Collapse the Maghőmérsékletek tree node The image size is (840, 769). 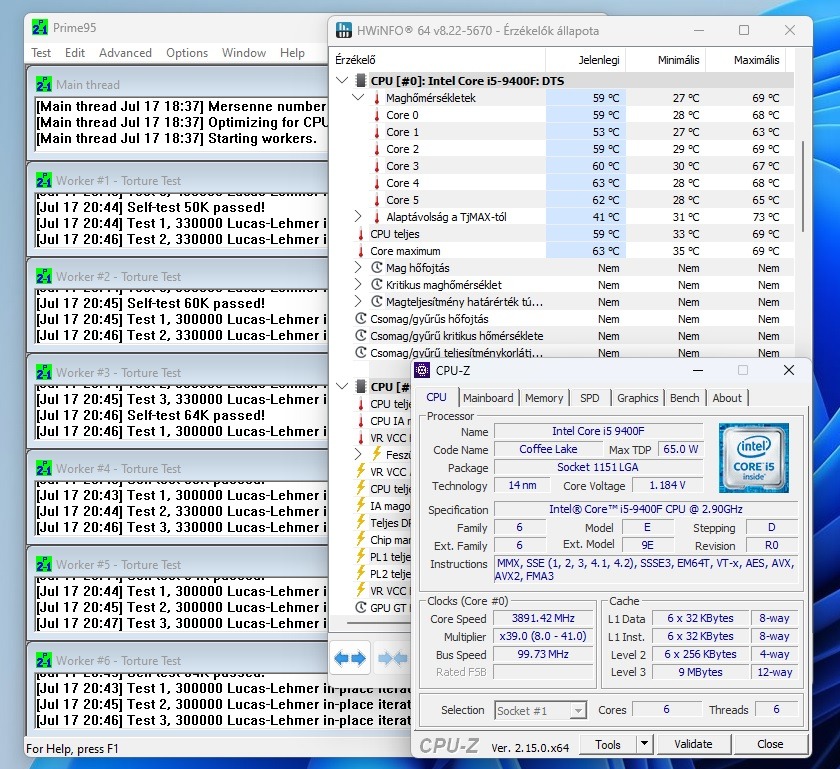(358, 98)
